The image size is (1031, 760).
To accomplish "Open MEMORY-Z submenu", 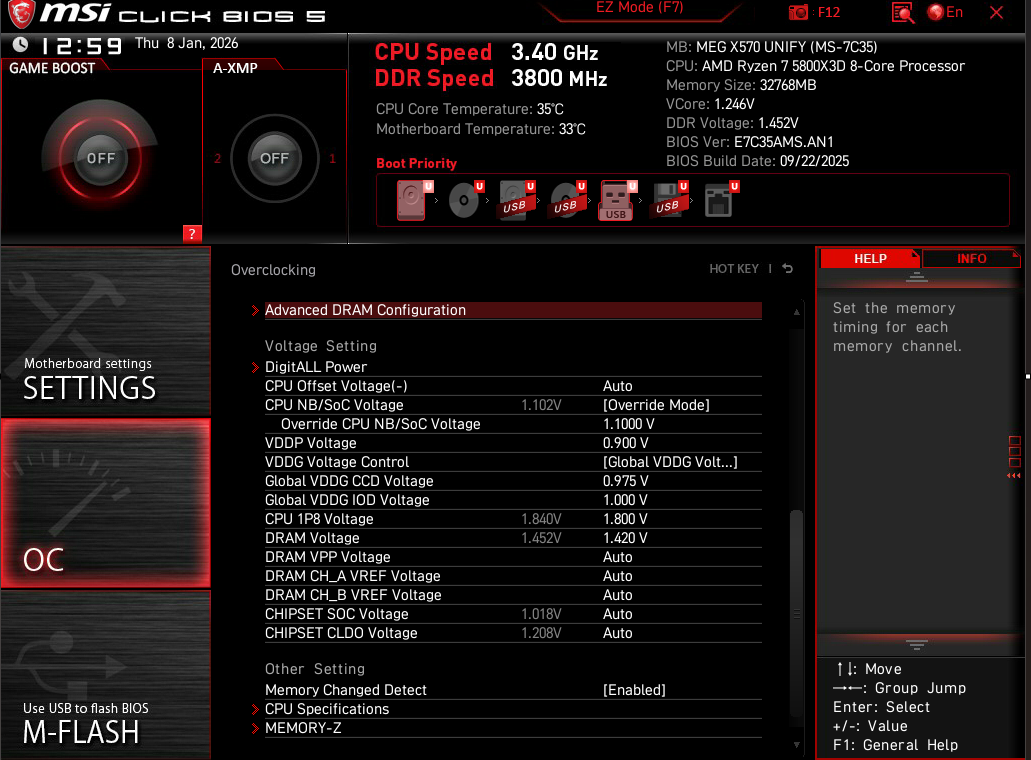I will (513, 728).
